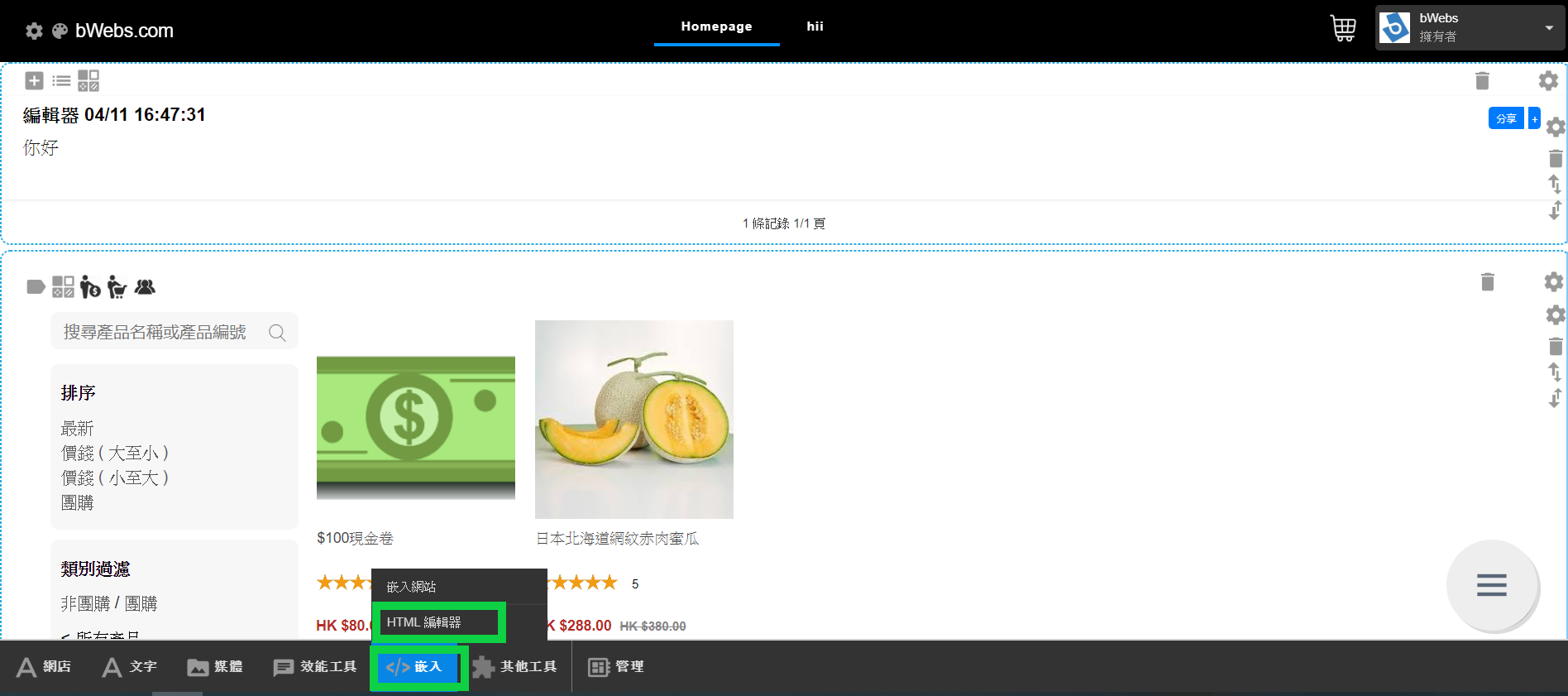This screenshot has width=1568, height=696.
Task: Delete the editor section with trash icon
Action: point(1481,81)
